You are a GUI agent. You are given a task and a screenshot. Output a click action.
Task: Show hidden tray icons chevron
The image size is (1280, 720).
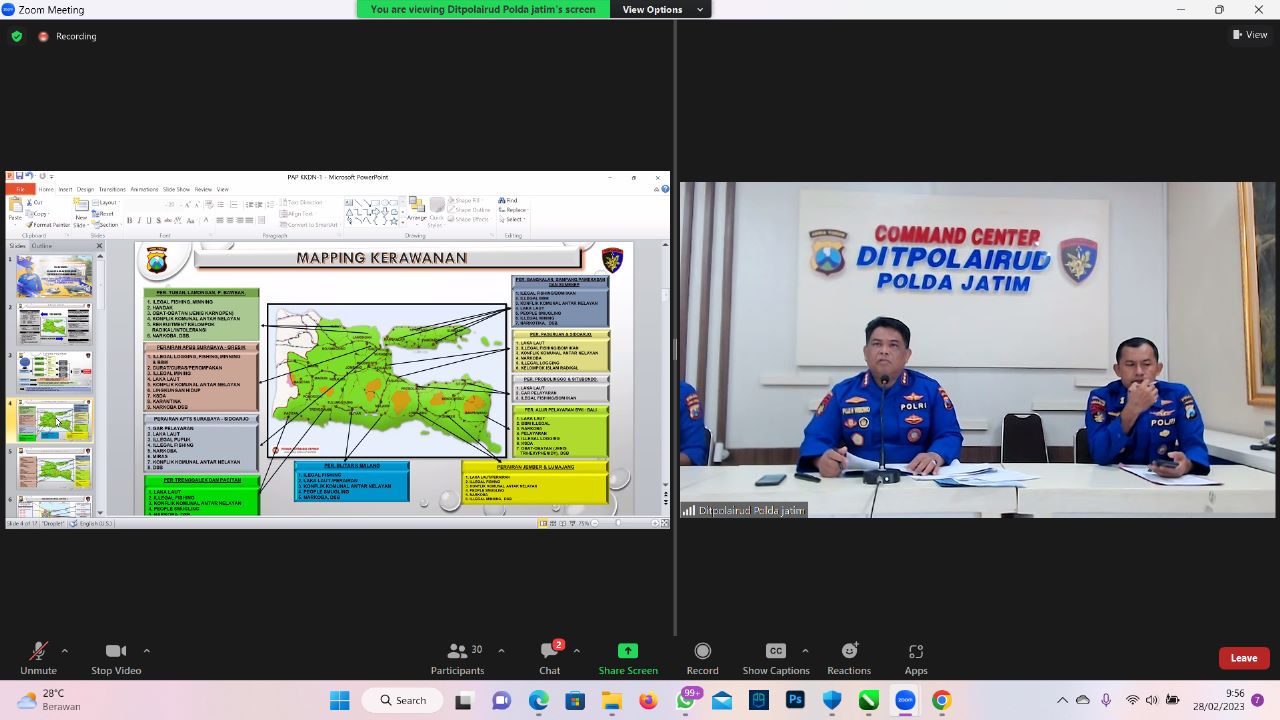(1062, 700)
